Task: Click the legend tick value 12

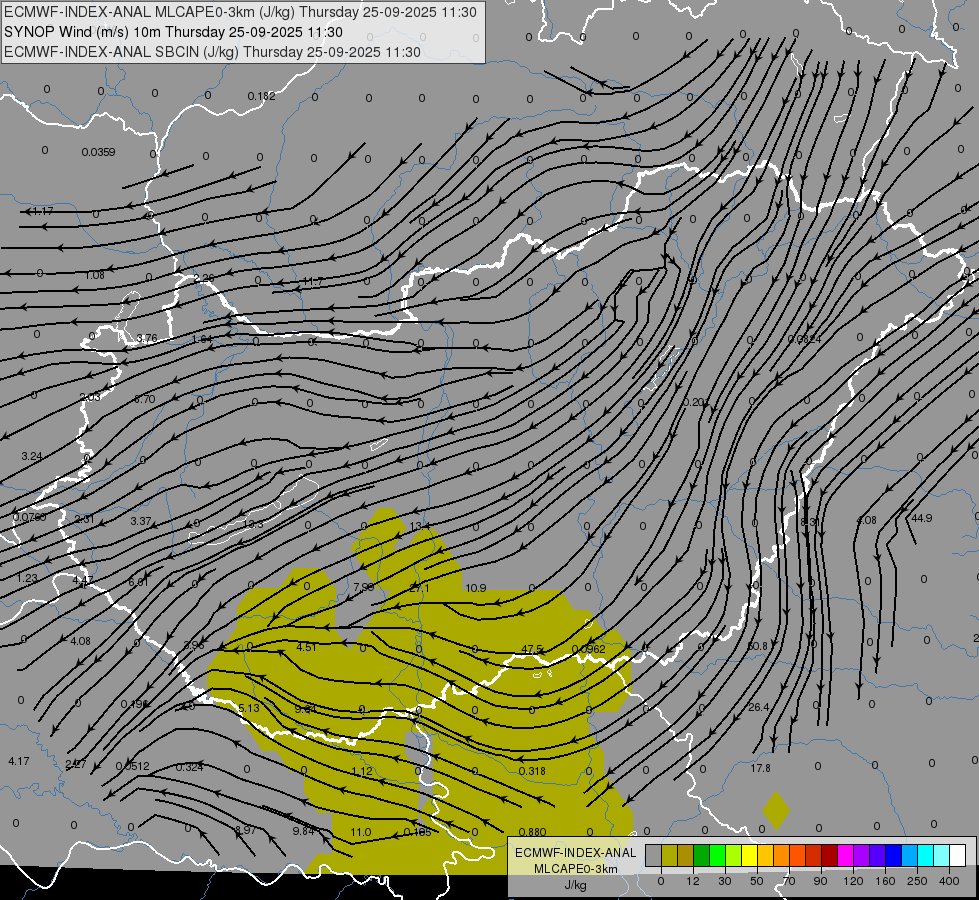Action: pos(693,881)
